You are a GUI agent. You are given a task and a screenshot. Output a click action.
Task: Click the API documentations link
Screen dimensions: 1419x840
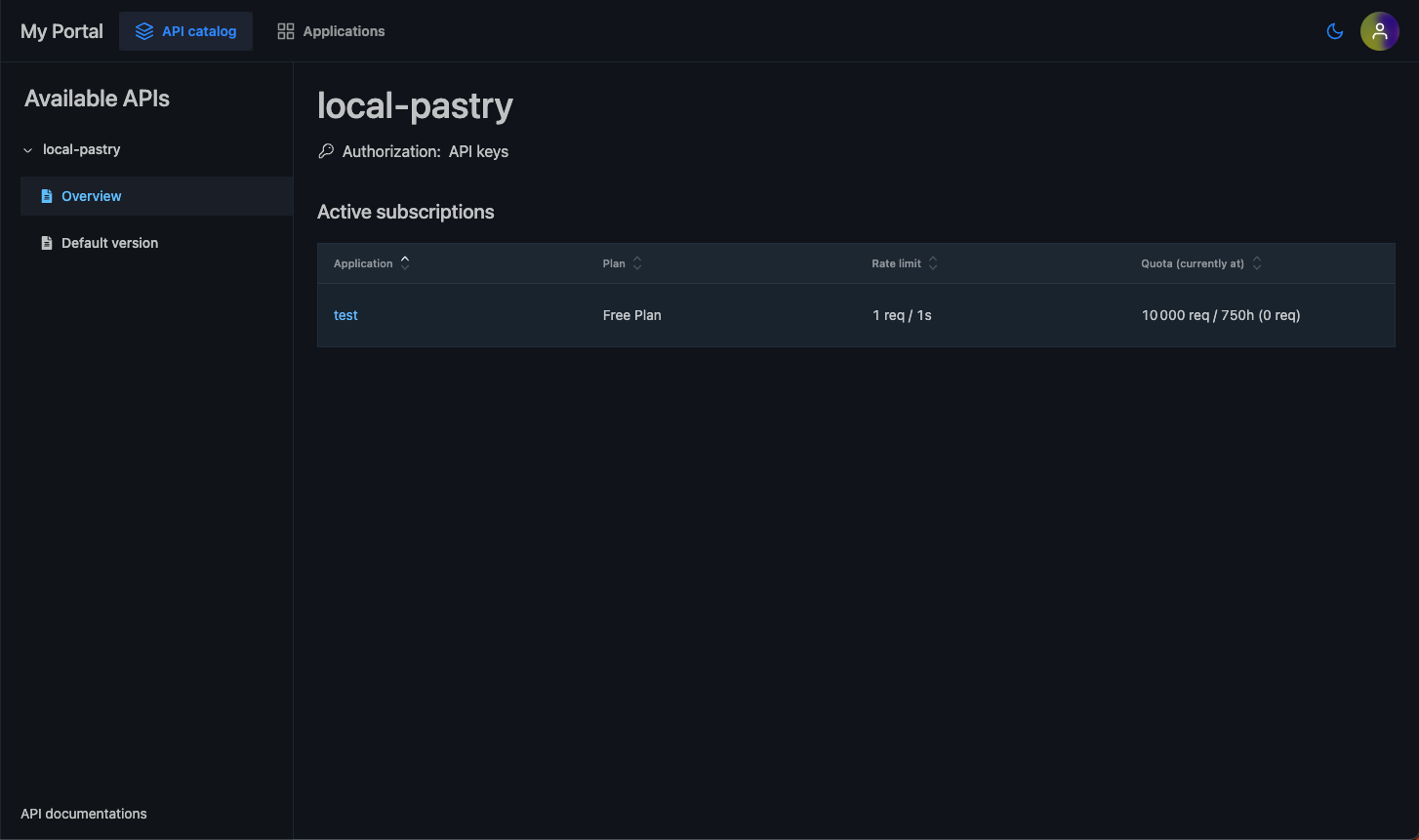[83, 813]
